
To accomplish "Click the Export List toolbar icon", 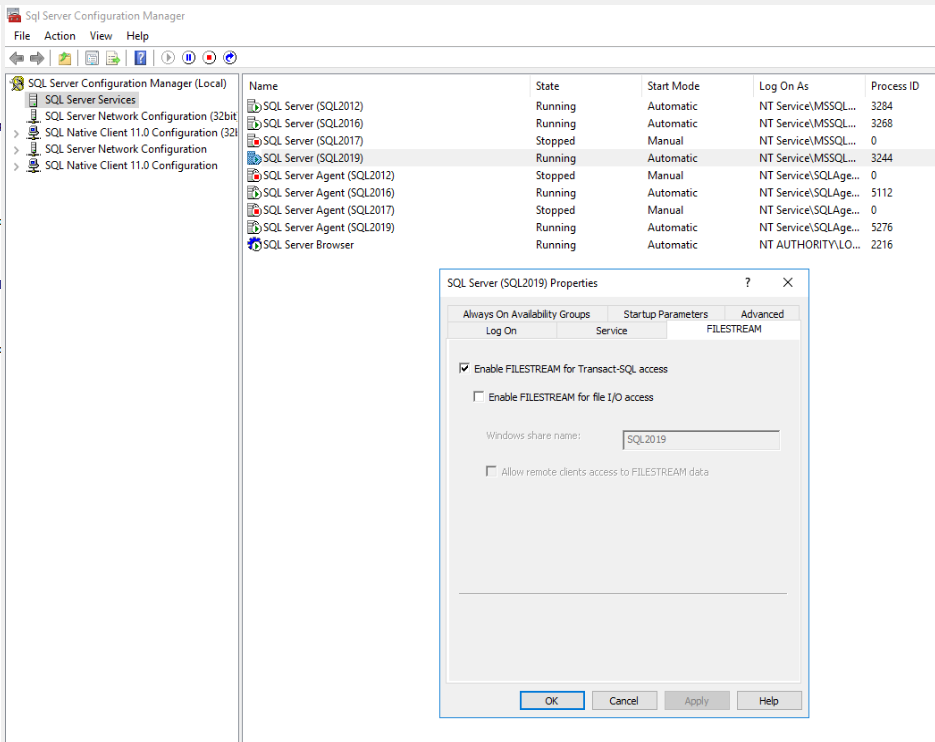I will click(x=113, y=58).
